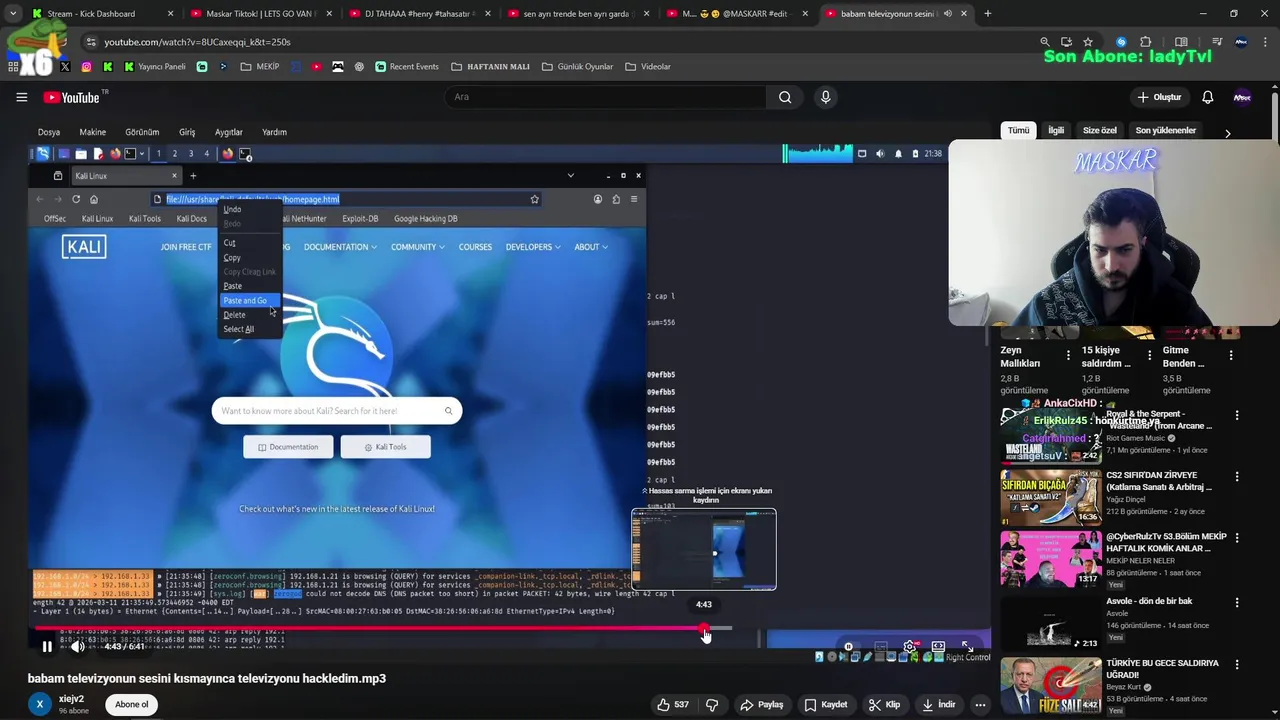Viewport: 1280px width, 720px height.
Task: Like the video with 537 likes
Action: click(x=672, y=704)
